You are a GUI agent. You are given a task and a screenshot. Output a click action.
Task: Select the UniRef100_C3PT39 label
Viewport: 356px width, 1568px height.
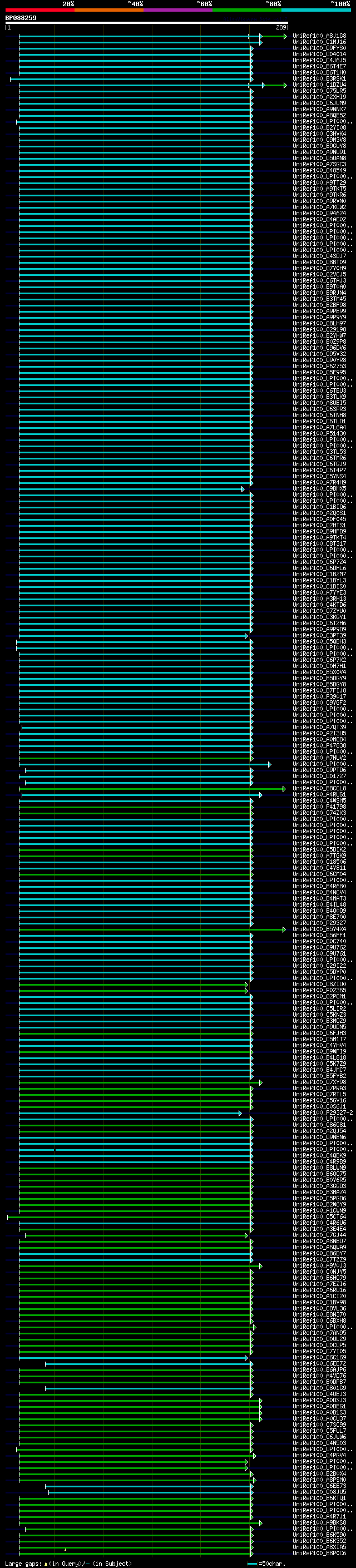click(x=319, y=635)
